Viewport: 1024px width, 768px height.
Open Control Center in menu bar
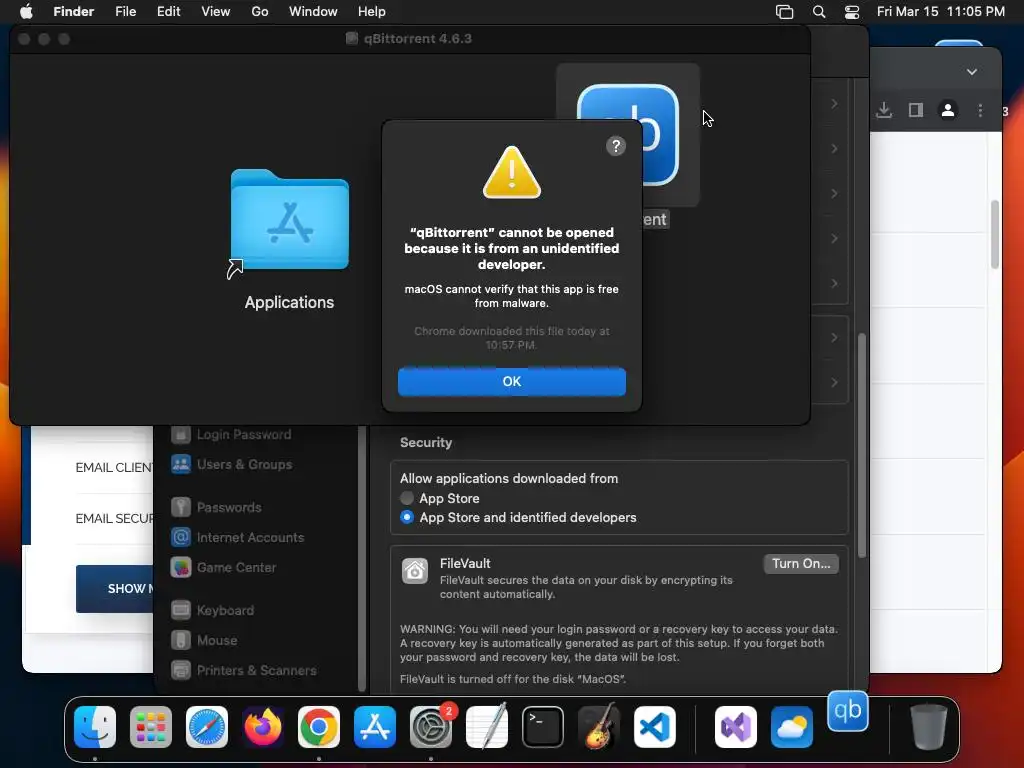pos(852,12)
